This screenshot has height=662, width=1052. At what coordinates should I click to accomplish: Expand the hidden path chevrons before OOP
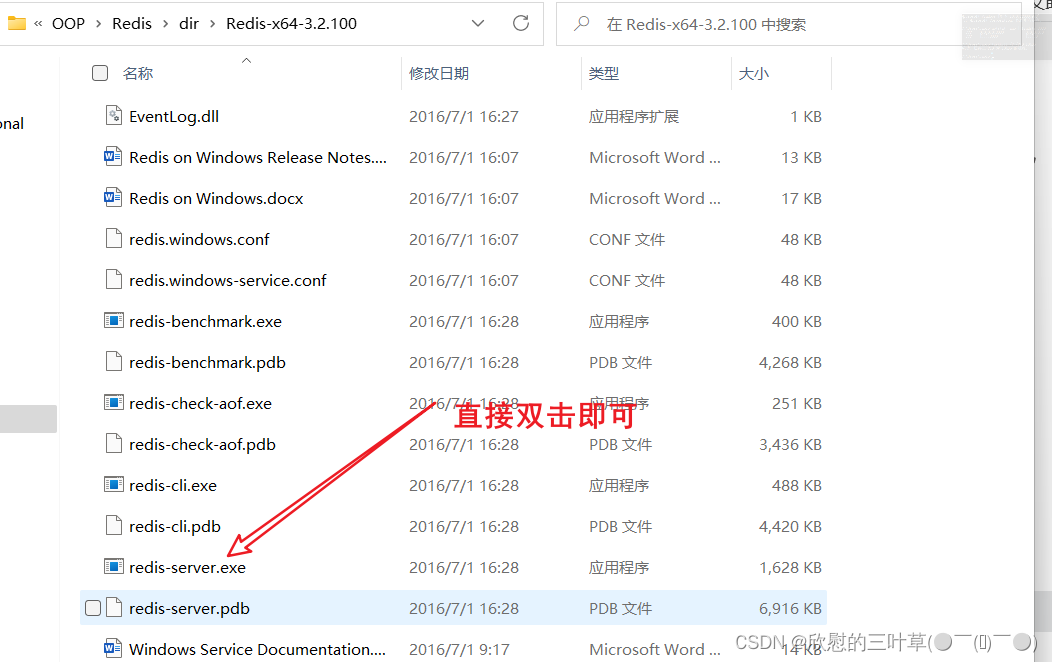(38, 23)
